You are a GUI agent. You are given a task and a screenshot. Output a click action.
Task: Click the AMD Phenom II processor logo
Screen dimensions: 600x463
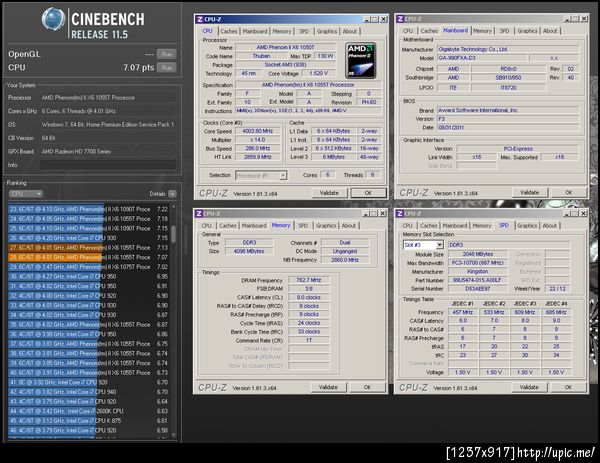[x=360, y=60]
